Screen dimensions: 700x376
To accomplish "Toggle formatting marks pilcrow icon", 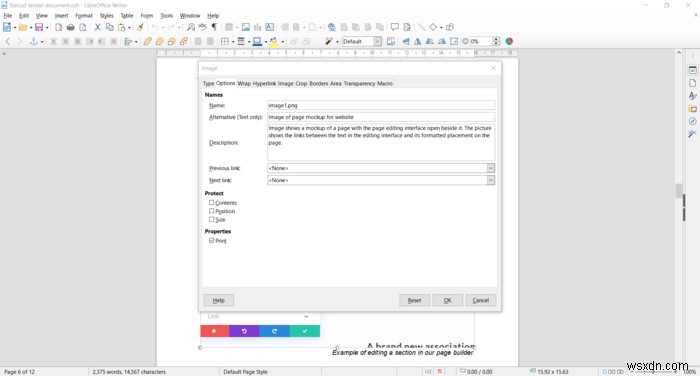I will point(214,27).
